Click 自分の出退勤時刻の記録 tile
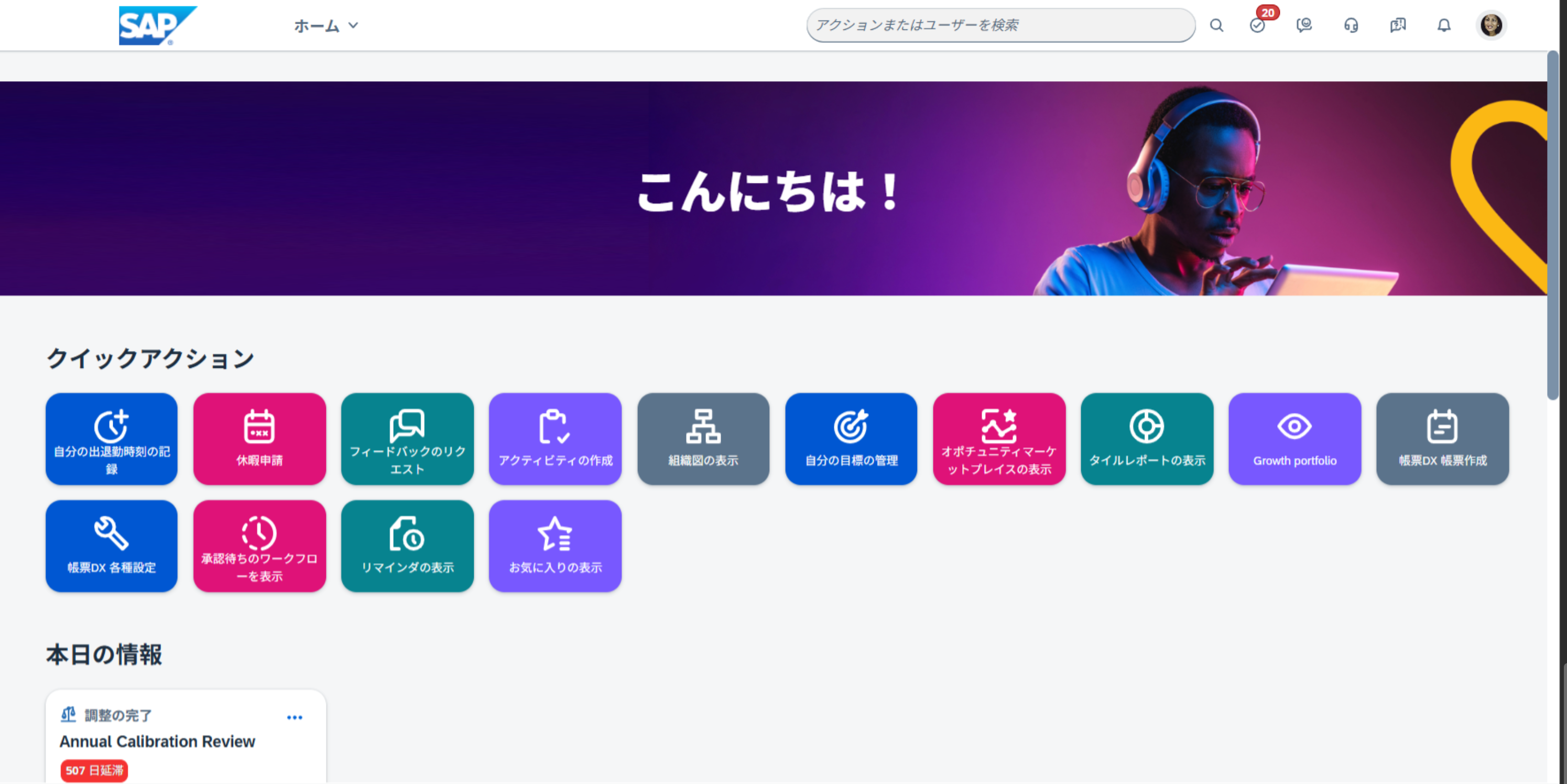Image resolution: width=1567 pixels, height=784 pixels. (111, 439)
